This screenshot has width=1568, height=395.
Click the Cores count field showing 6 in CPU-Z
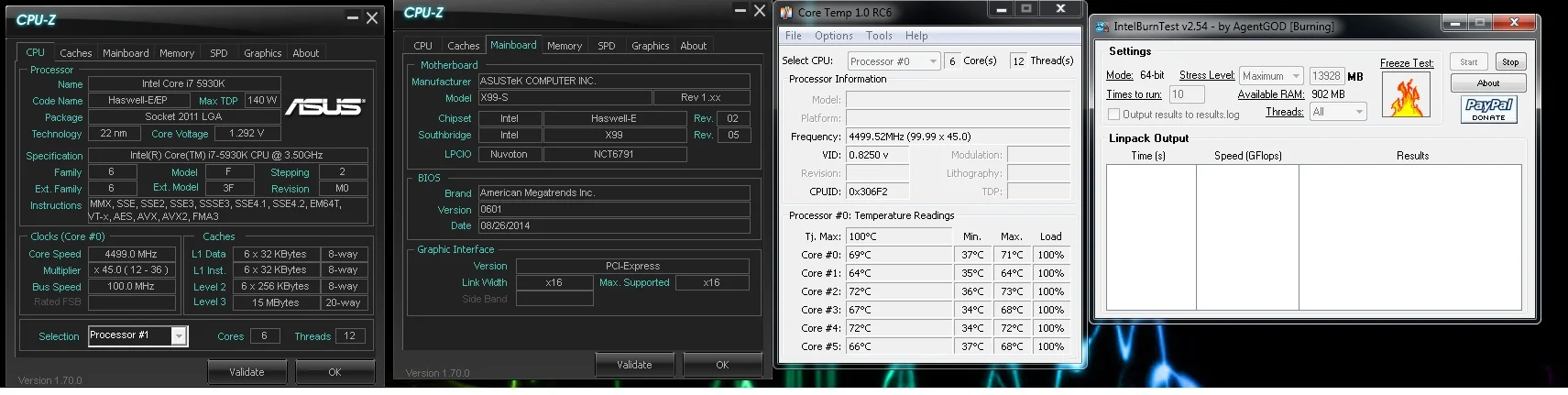[x=264, y=336]
